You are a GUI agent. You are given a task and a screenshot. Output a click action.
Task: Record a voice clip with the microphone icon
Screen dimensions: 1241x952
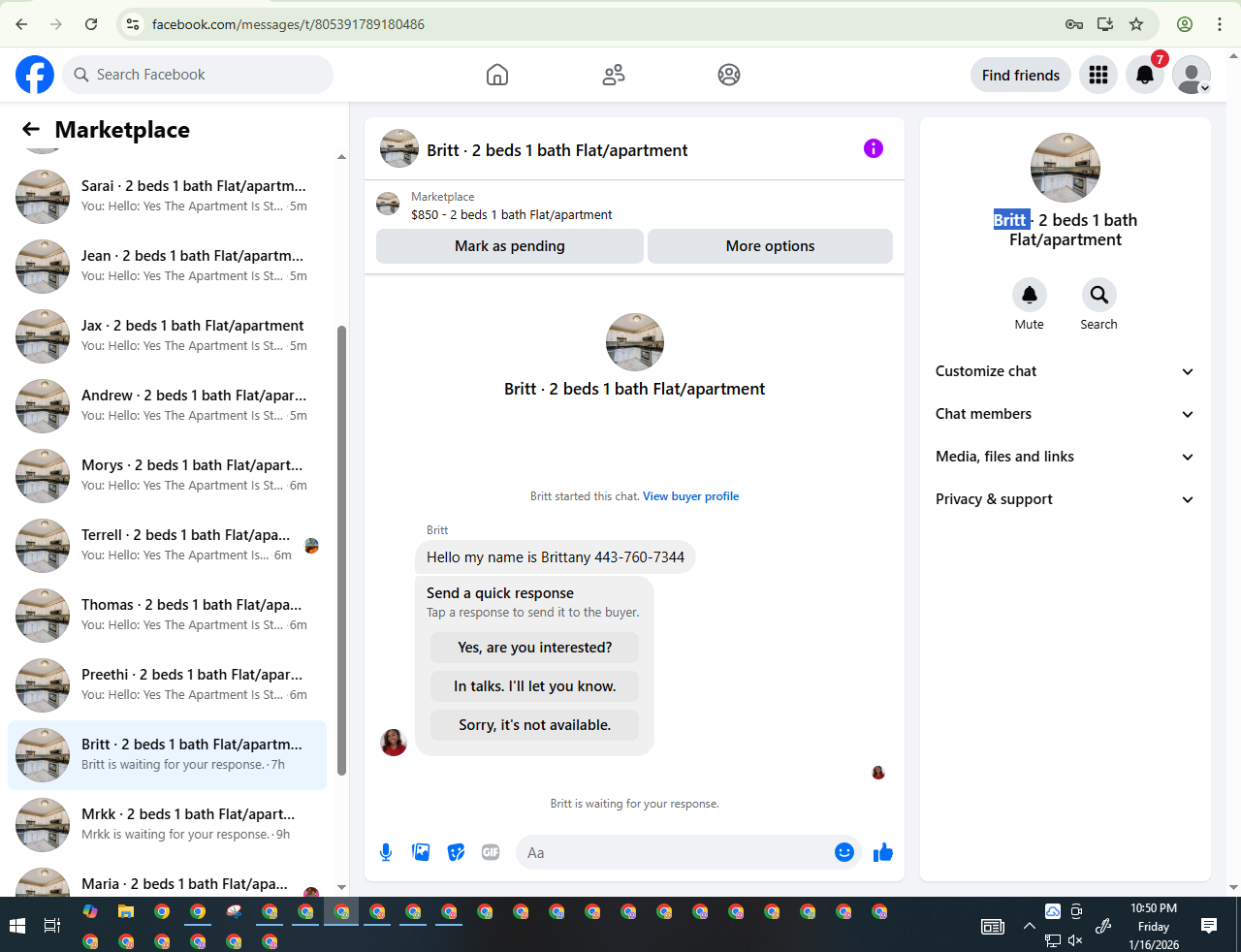386,852
